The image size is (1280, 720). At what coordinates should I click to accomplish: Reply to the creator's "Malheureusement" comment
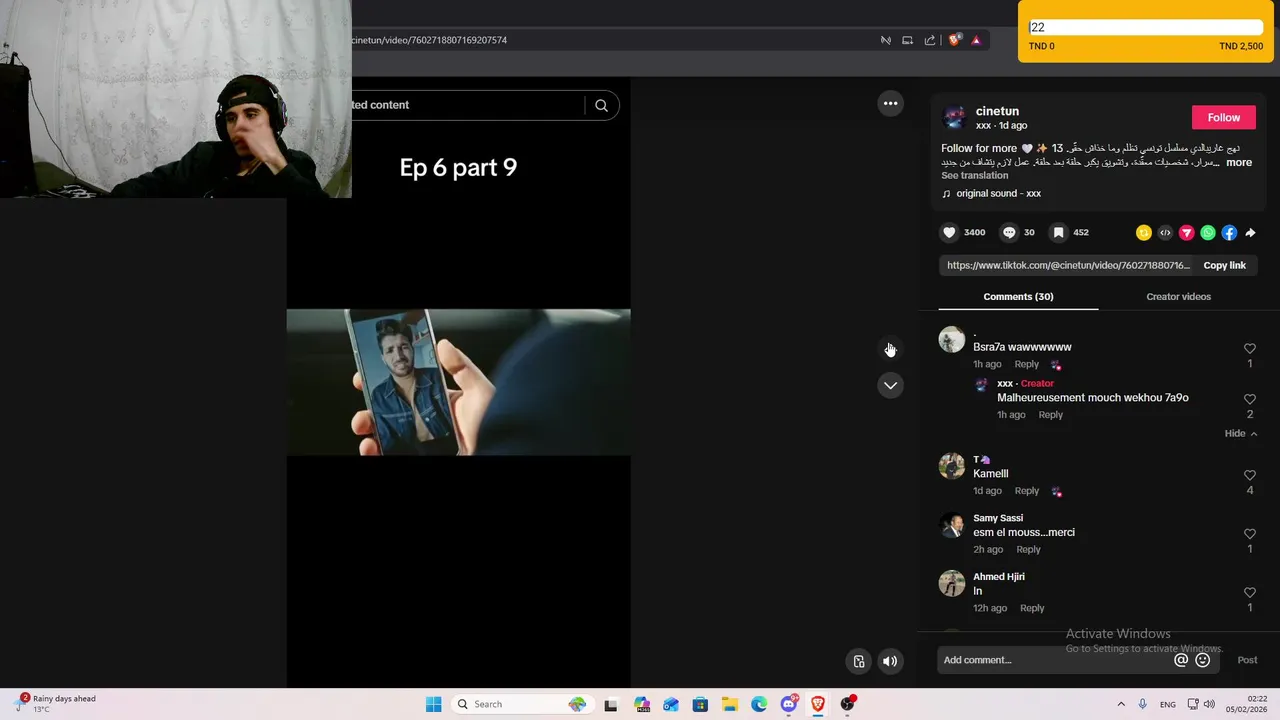click(x=1050, y=414)
